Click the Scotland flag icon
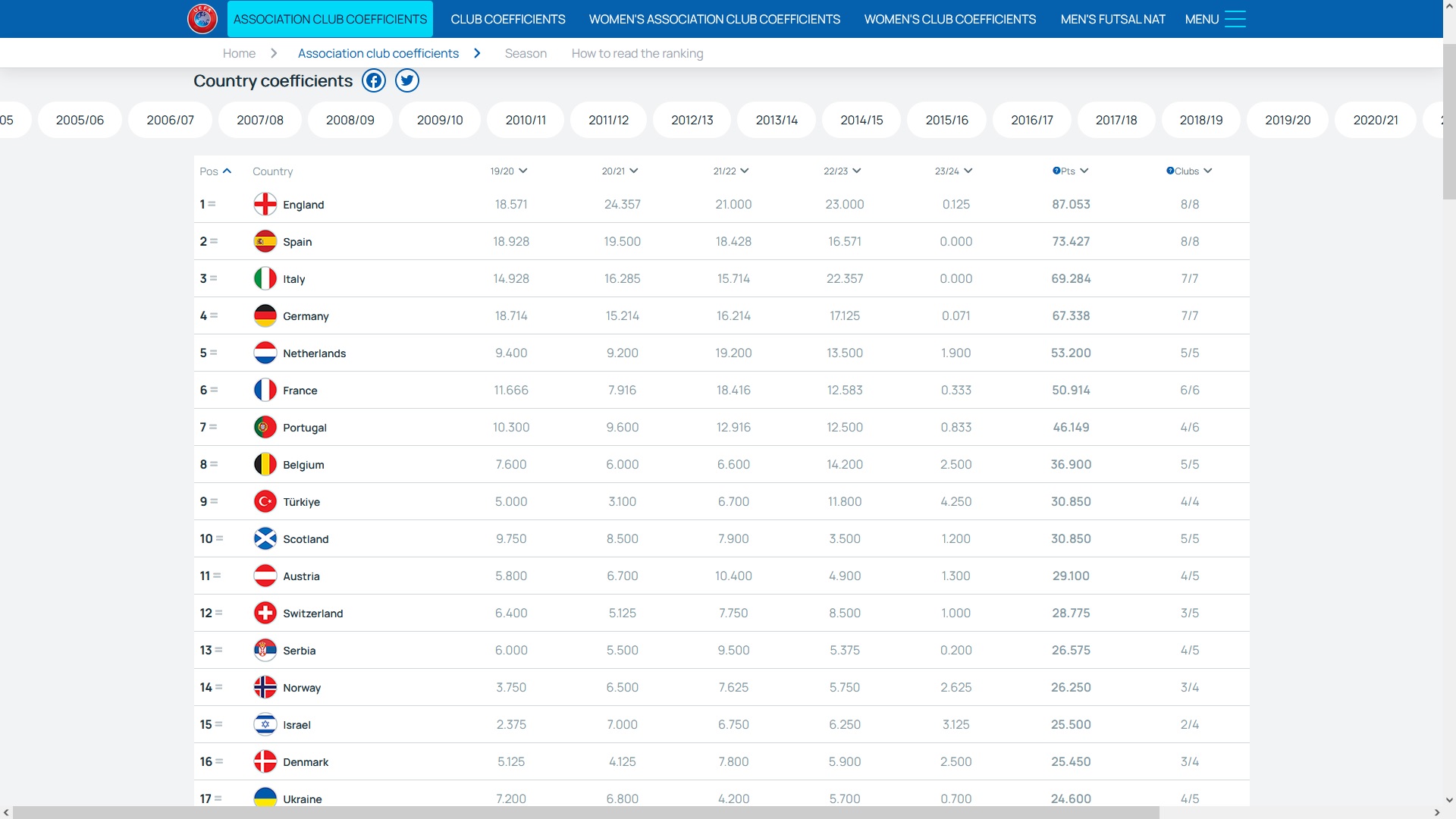 (x=265, y=538)
